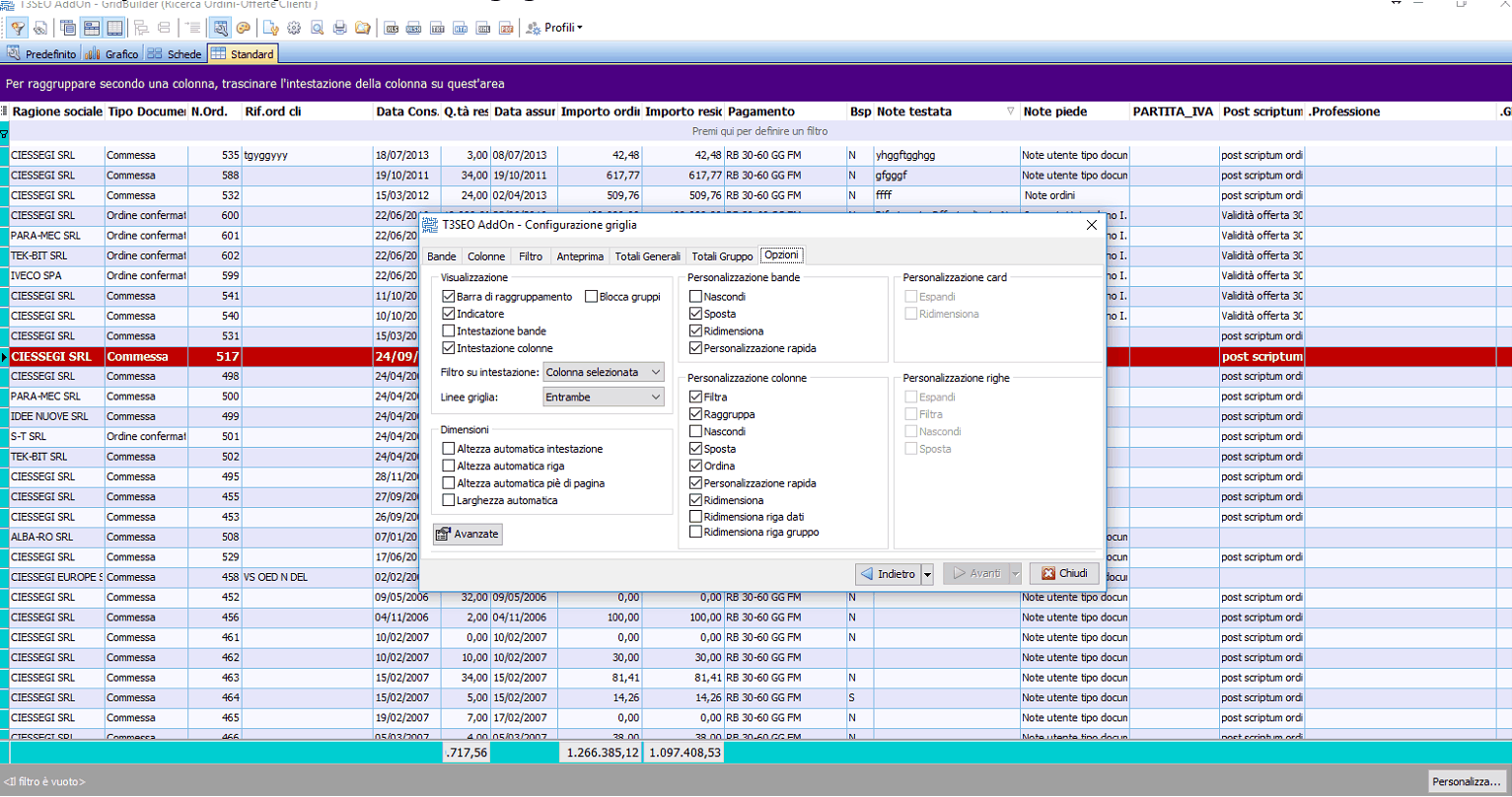Toggle the plain table grid icon
1512x797 pixels.
click(x=114, y=29)
